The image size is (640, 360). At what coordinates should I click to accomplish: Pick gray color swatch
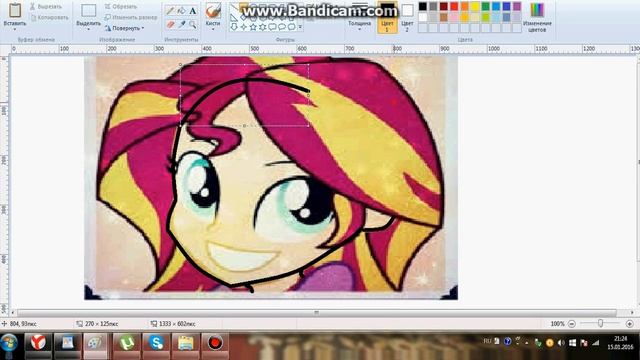(x=433, y=6)
